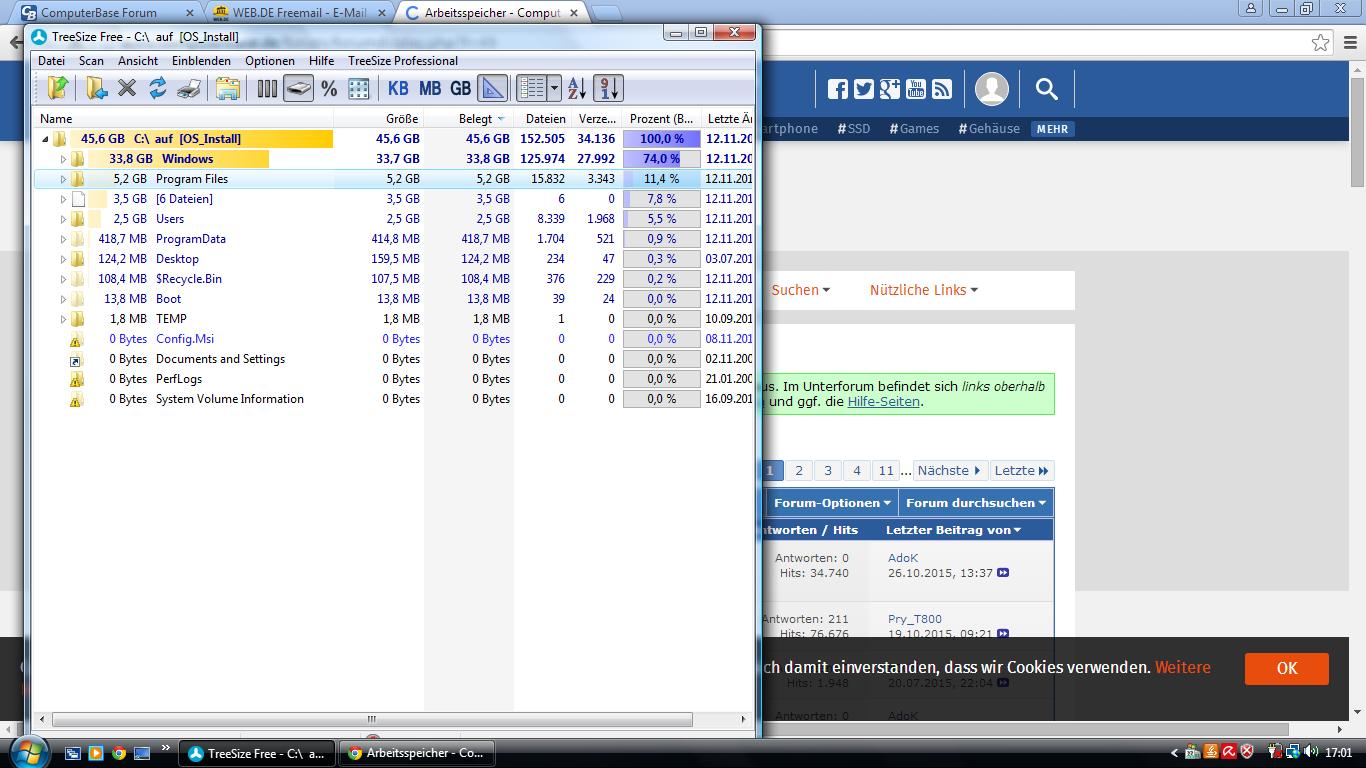The height and width of the screenshot is (768, 1366).
Task: Collapse the C:\ auf [OS_Install] root node
Action: (45, 139)
